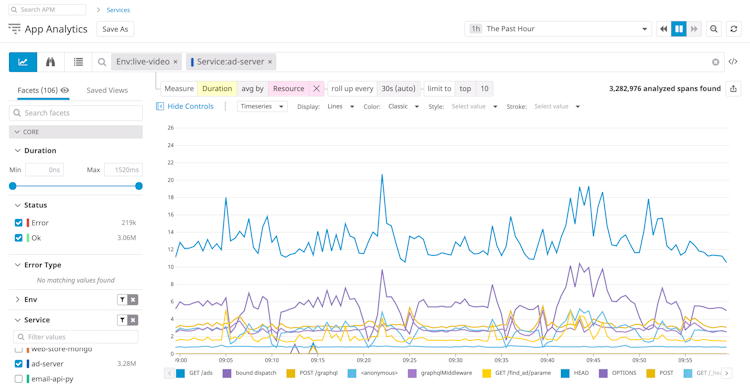Toggle the GET /ads legend swatch
Screen dimensions: 750x389
pos(180,373)
